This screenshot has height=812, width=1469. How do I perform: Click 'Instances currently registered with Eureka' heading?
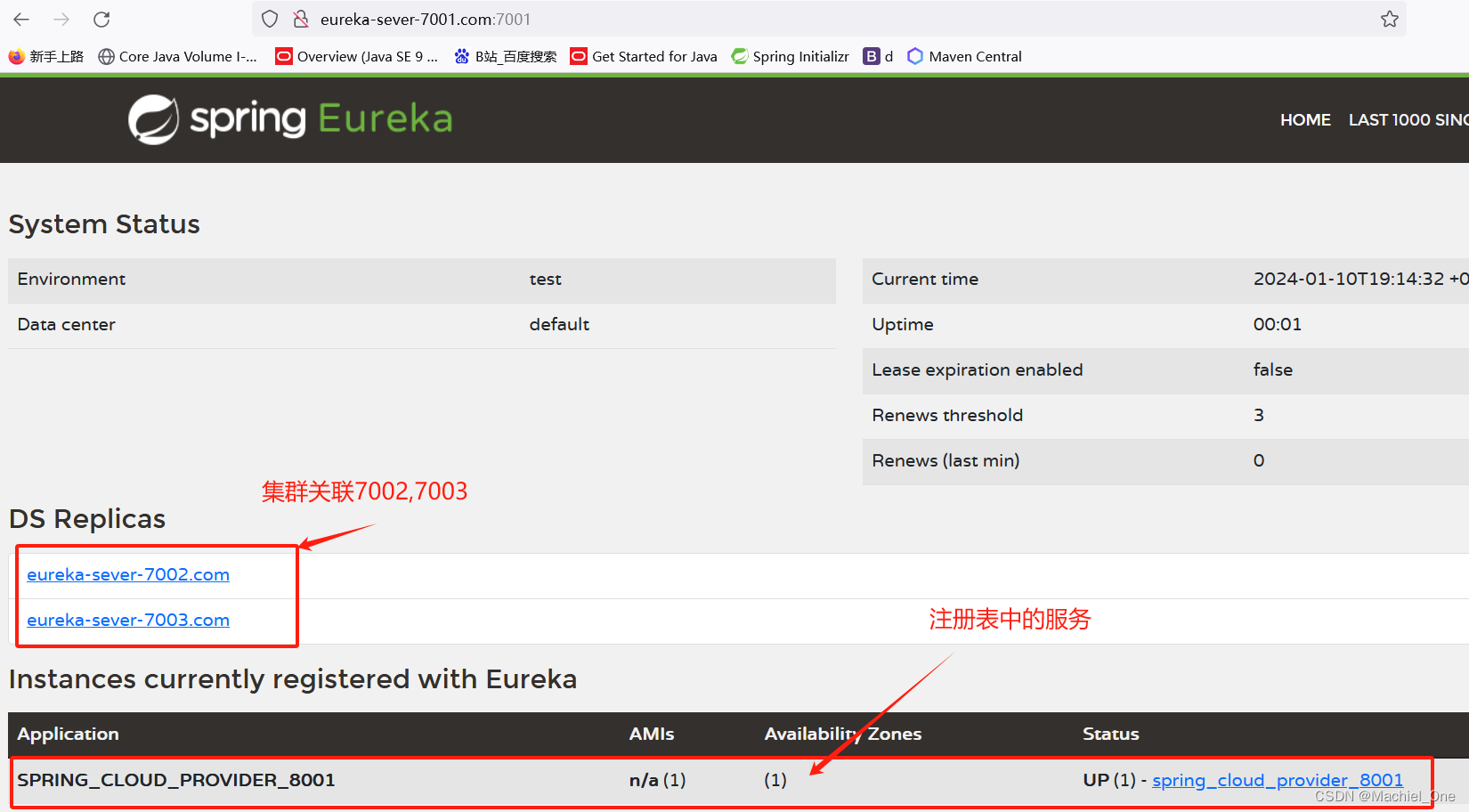(293, 679)
